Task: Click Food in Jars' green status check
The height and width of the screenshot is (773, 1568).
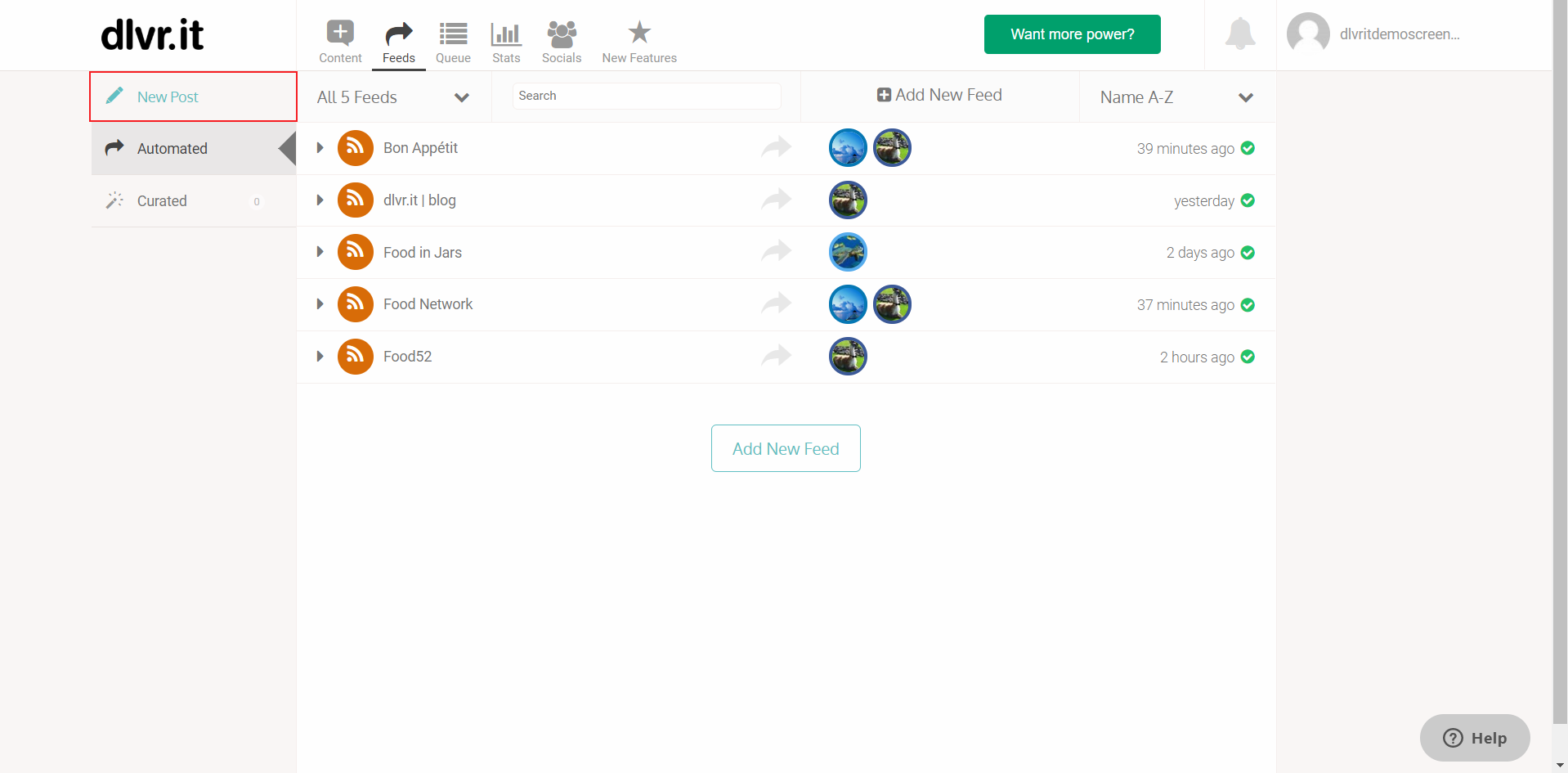Action: click(1248, 253)
